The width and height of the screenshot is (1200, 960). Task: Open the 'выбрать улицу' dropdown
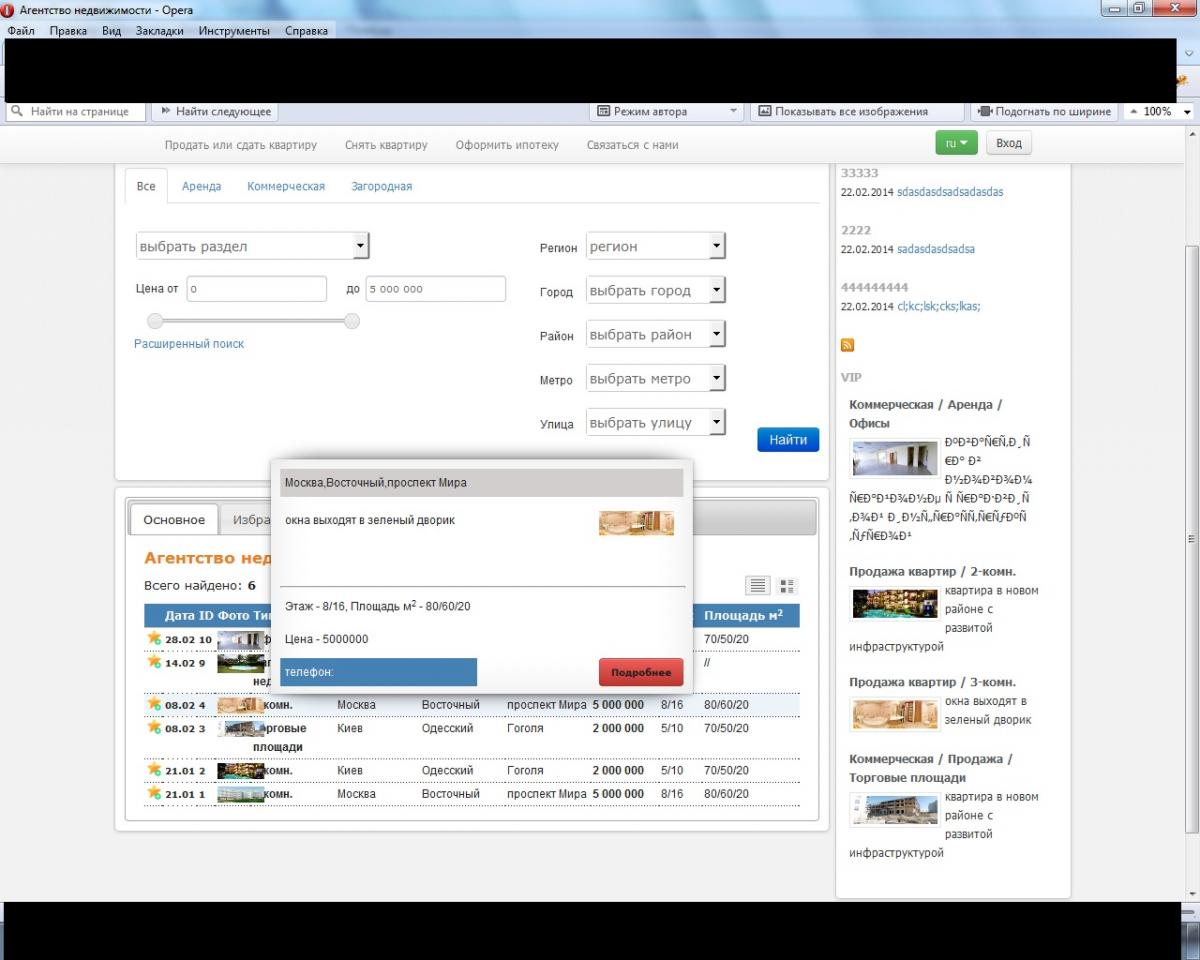655,422
